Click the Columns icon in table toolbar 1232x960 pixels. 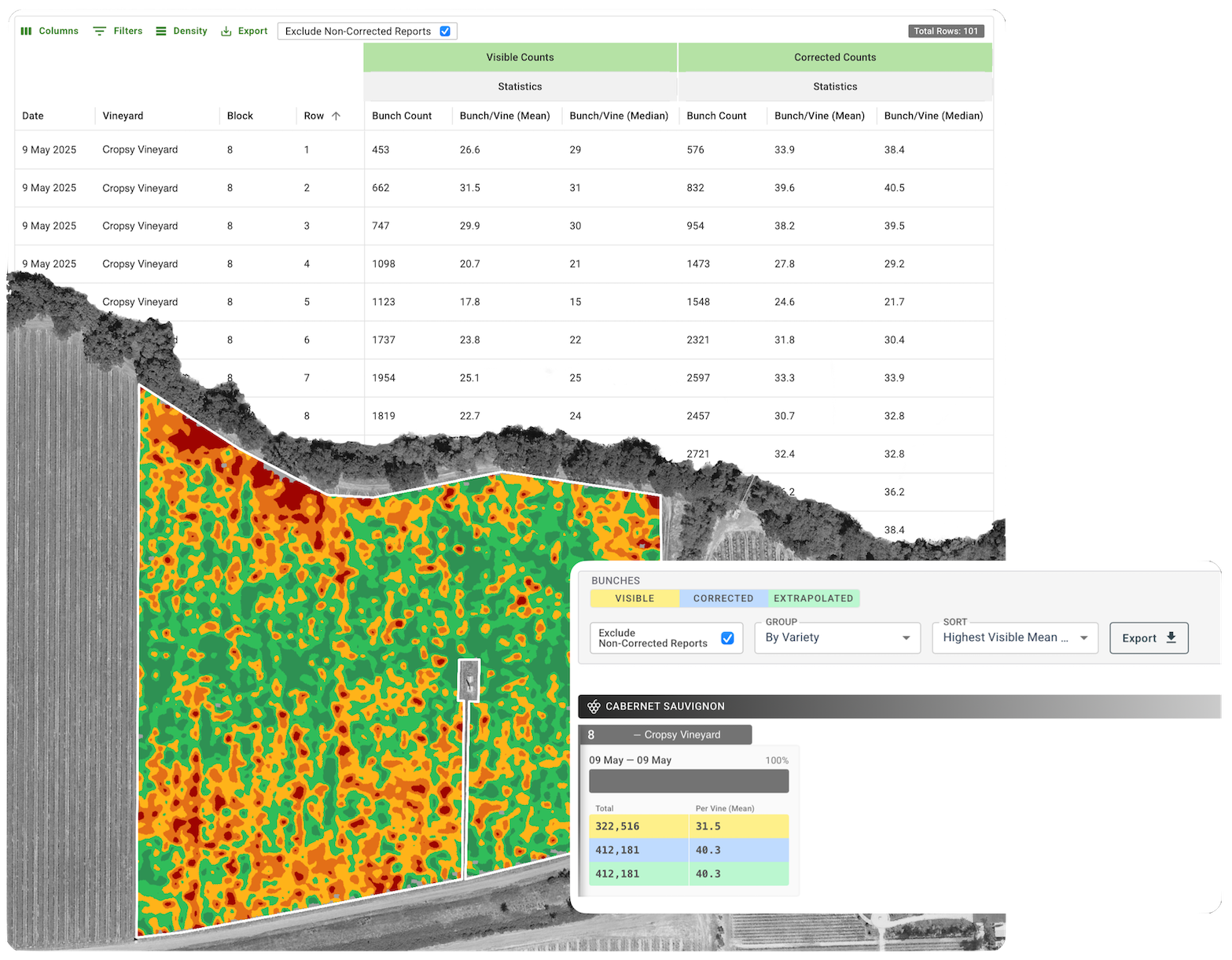point(26,31)
